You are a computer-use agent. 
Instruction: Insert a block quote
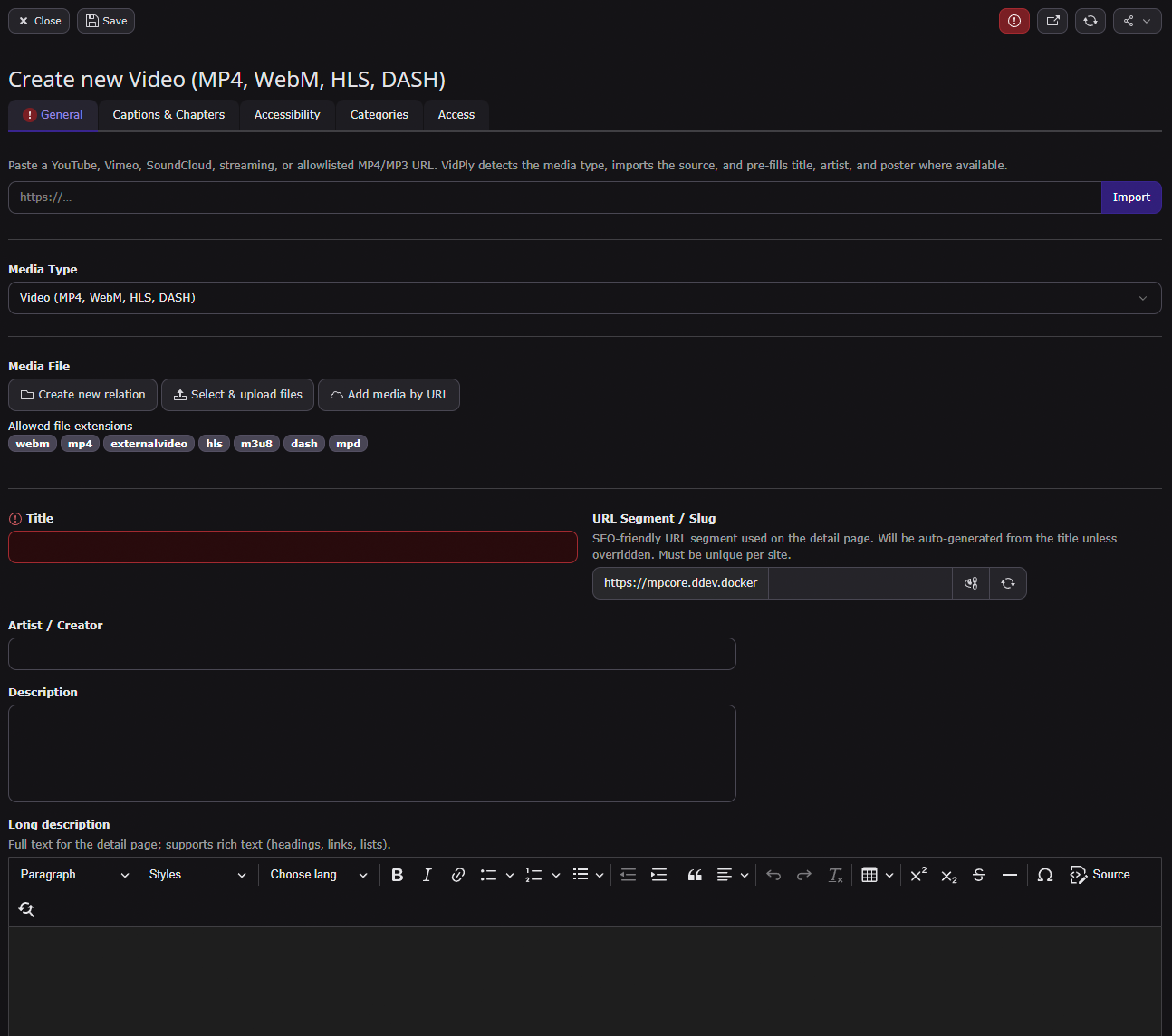[695, 875]
